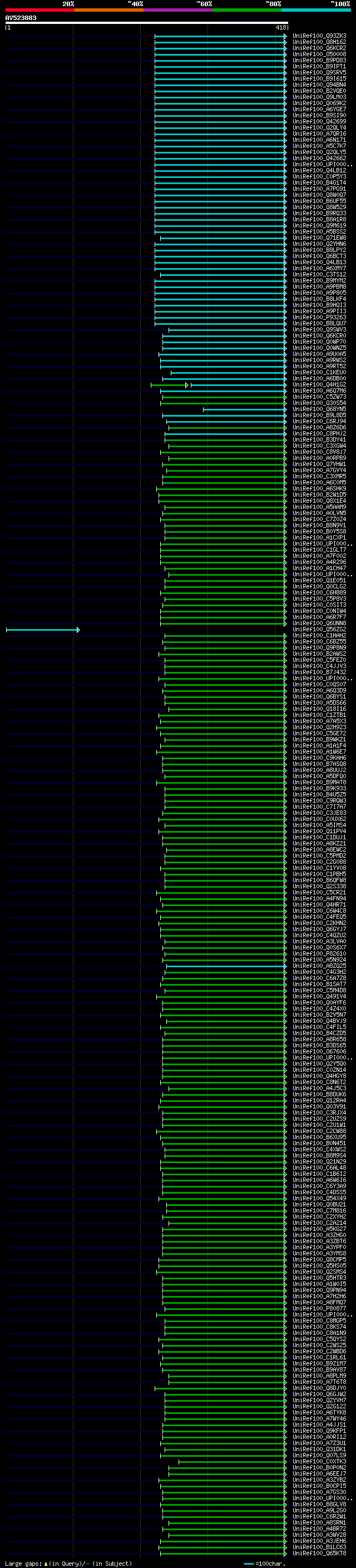
Task: Select hit label UniRef100_Q94BN4
Action: [x=319, y=85]
